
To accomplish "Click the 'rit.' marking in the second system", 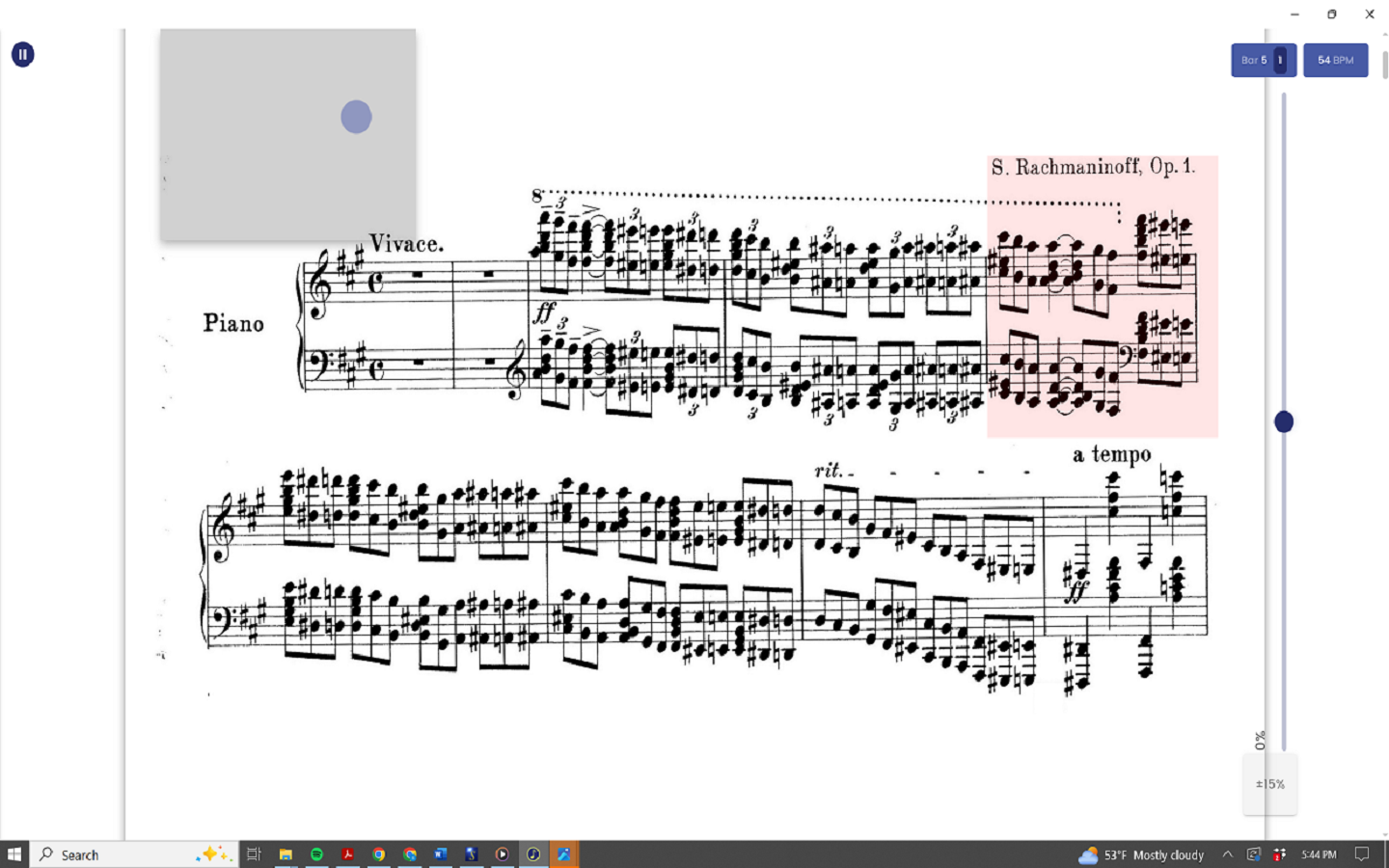I will pyautogui.click(x=830, y=471).
